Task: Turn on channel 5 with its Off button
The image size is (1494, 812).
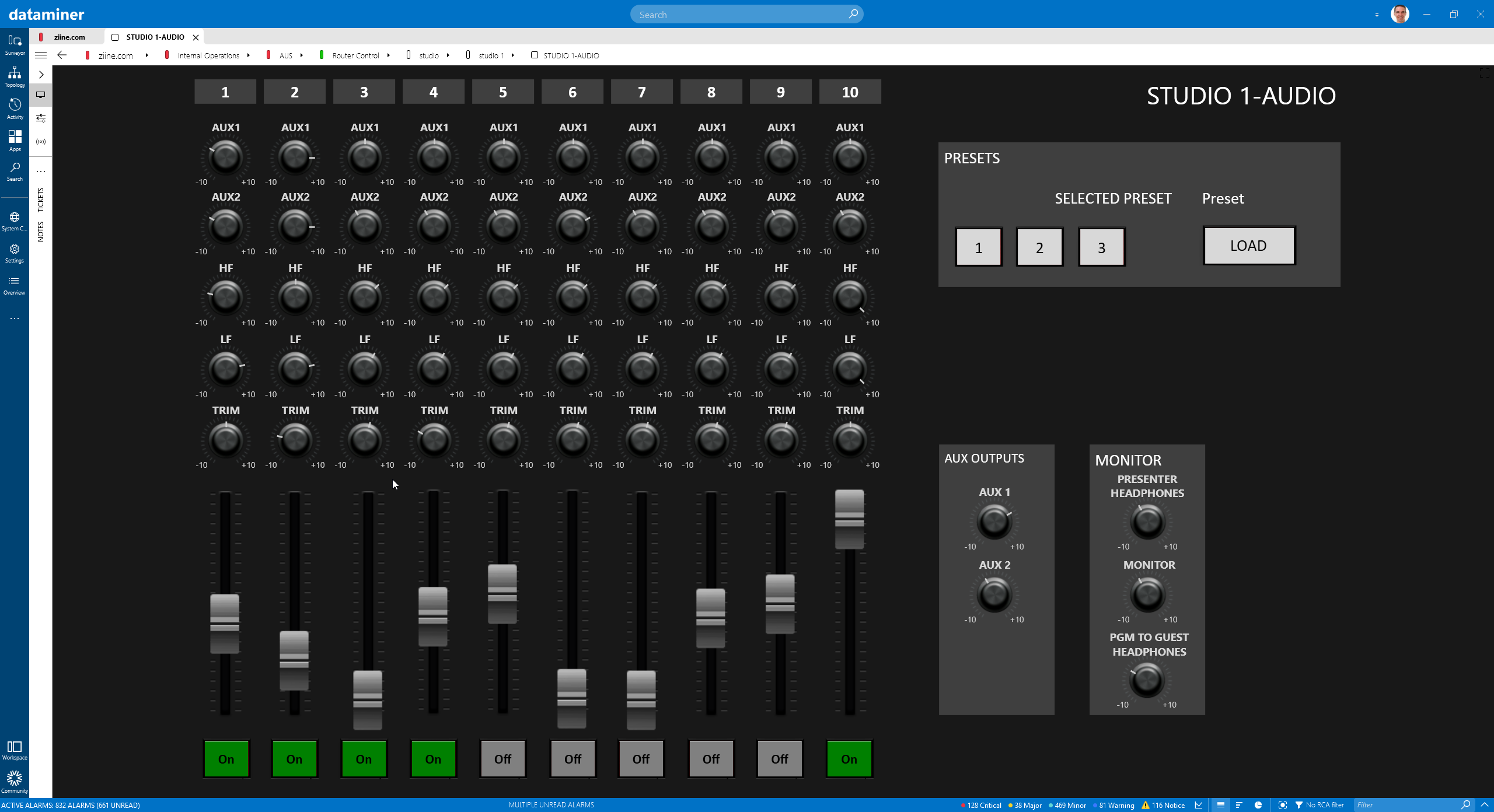Action: [x=502, y=759]
